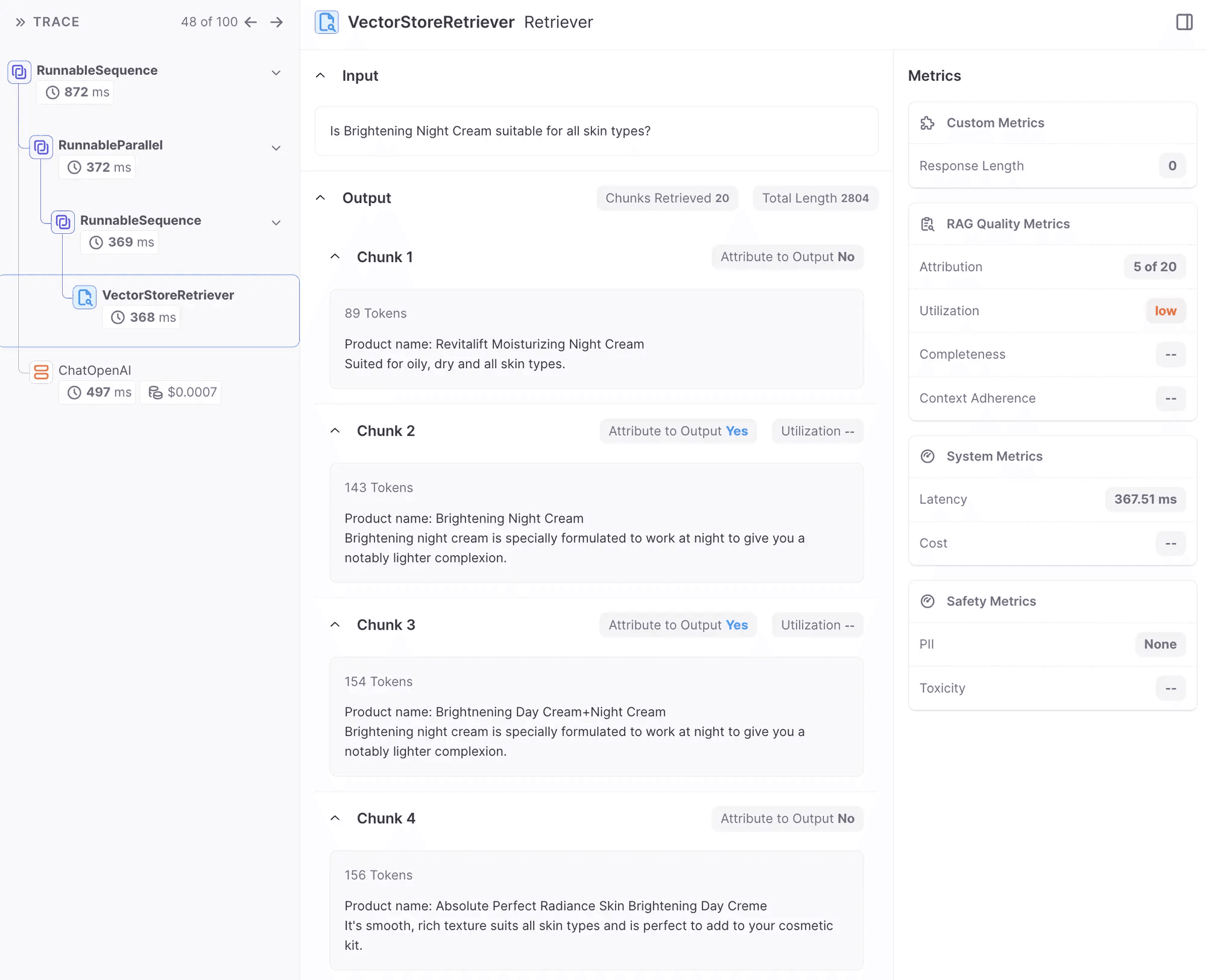Collapse the Input section

coord(321,76)
